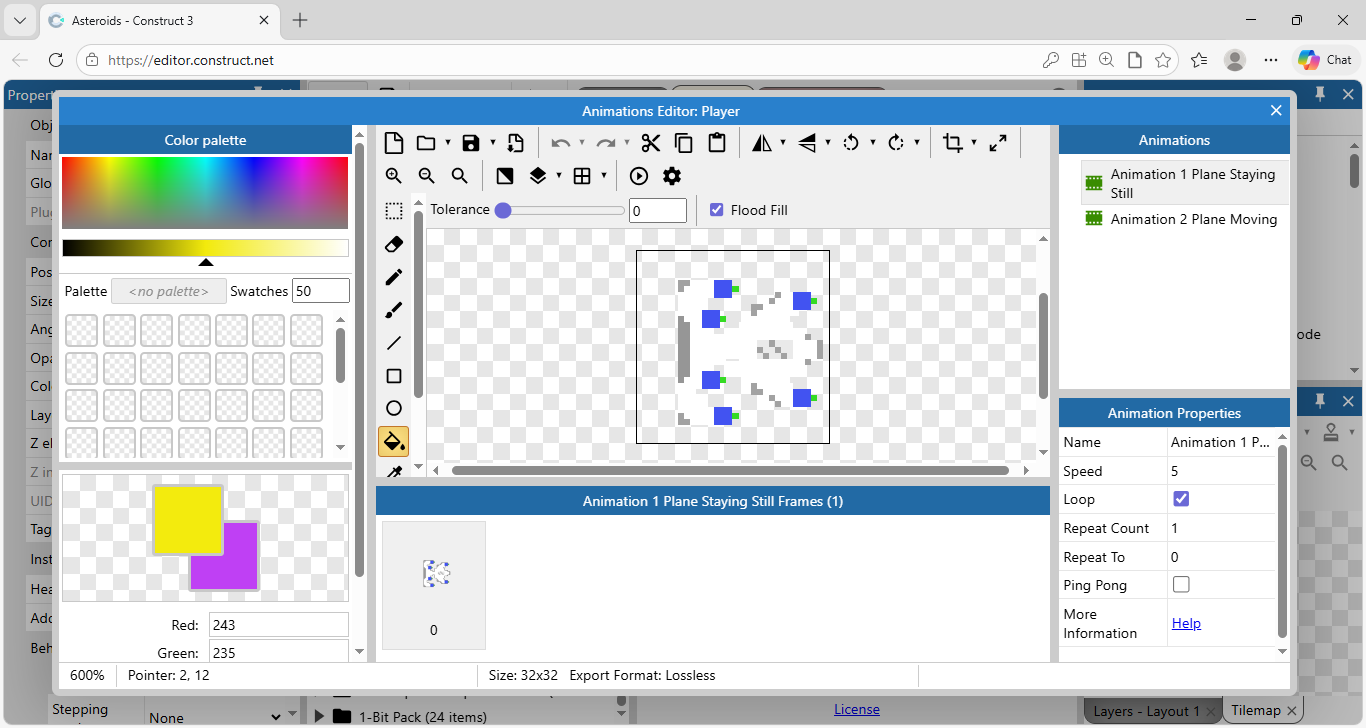Open the save options dropdown arrow

point(493,143)
